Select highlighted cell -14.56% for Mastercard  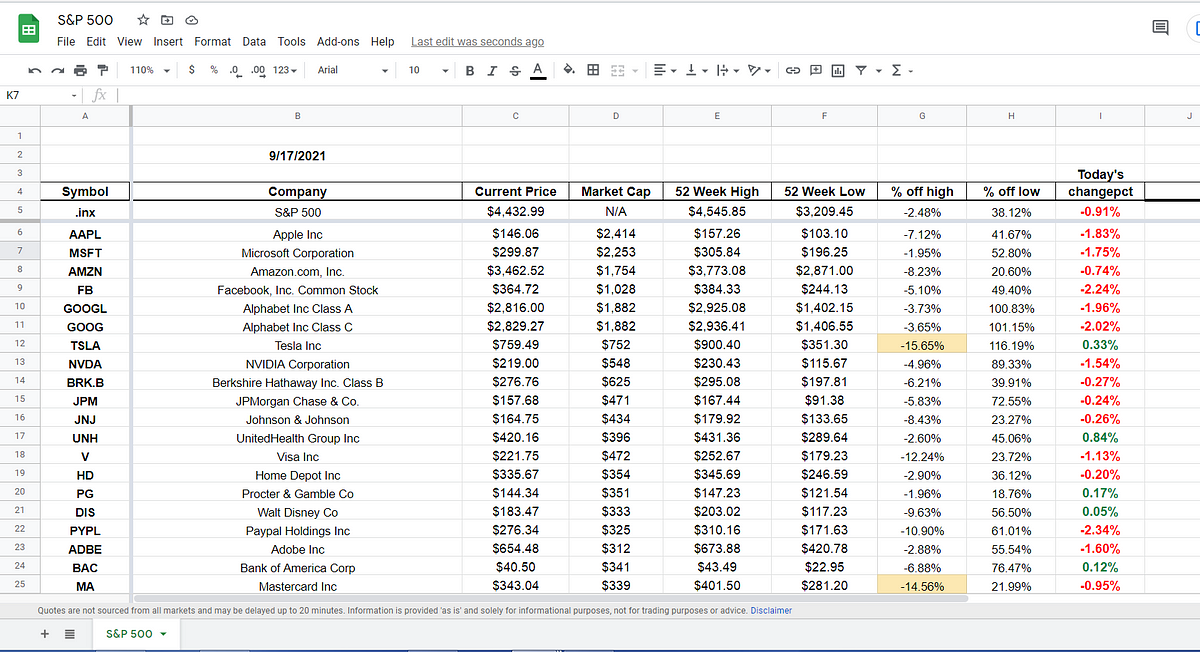click(921, 586)
